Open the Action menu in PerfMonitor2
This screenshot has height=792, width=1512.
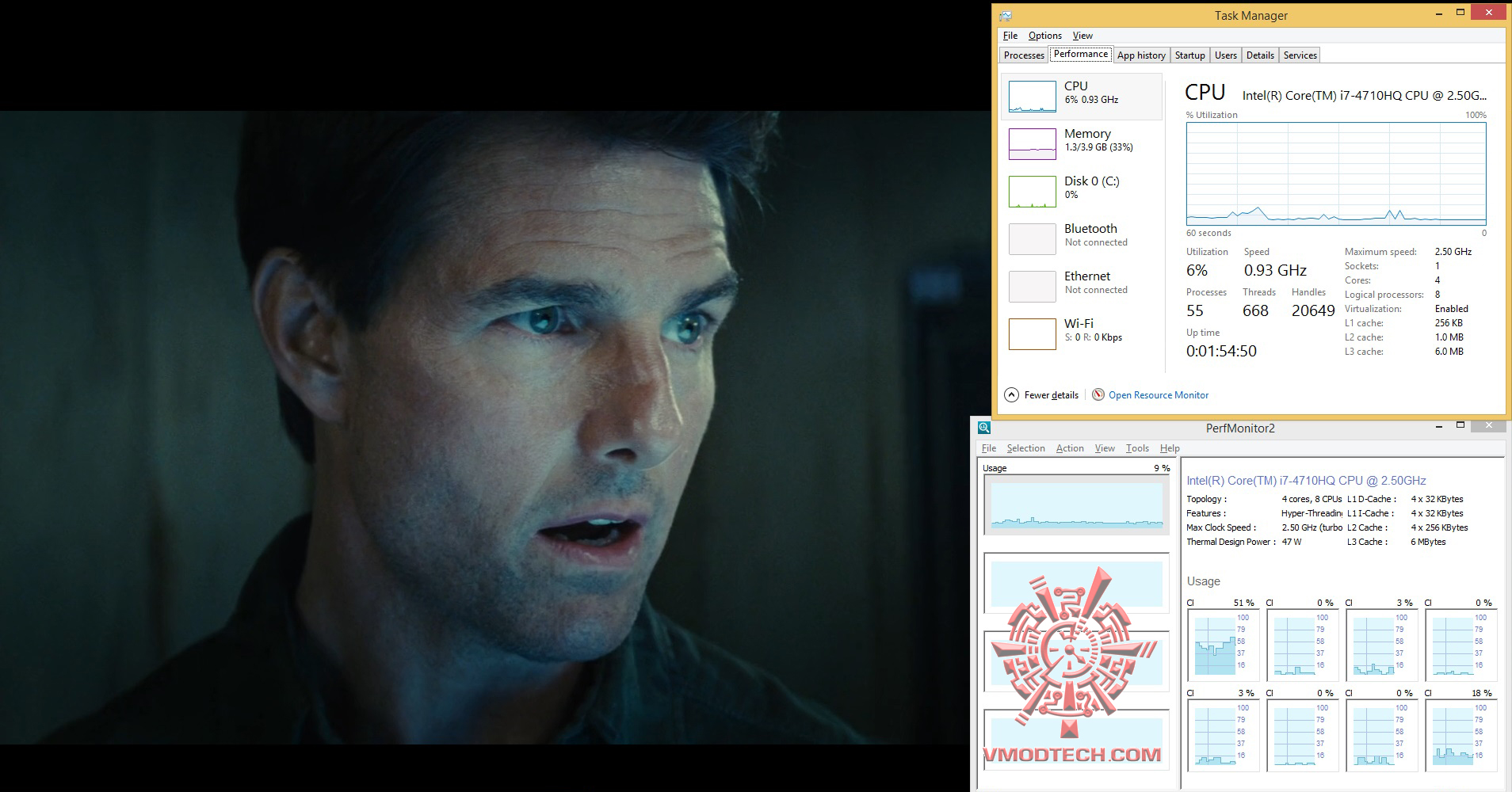pyautogui.click(x=1070, y=448)
